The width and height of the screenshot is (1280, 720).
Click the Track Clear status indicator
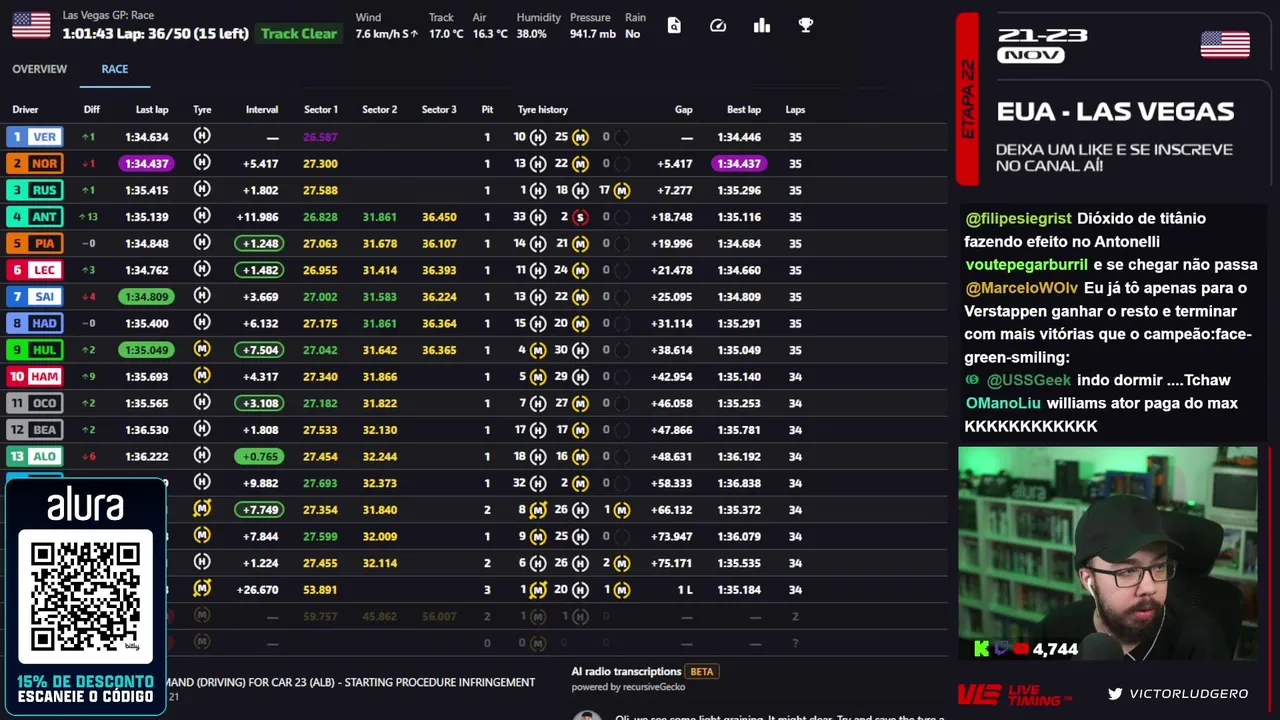tap(299, 33)
